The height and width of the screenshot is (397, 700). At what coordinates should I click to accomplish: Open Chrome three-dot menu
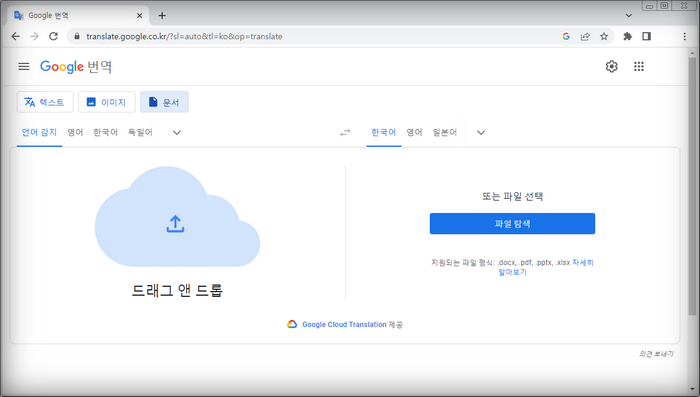(x=684, y=36)
